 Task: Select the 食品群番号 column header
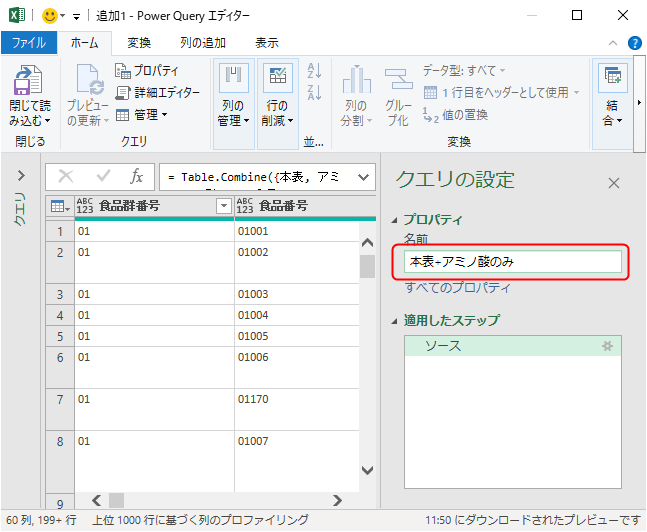click(x=129, y=206)
